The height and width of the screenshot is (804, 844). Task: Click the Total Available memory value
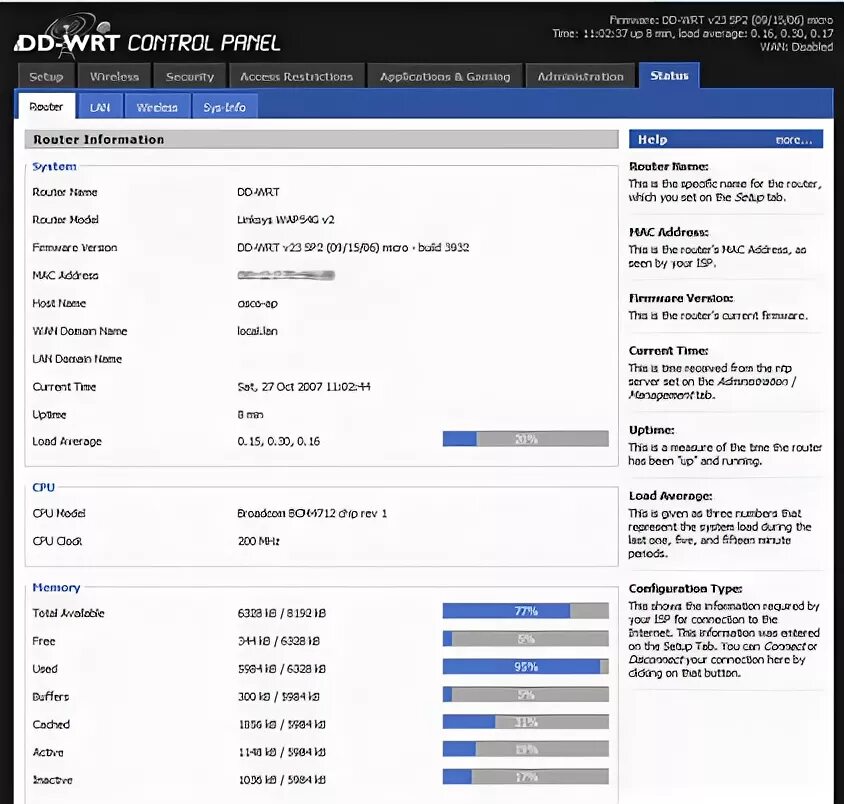click(282, 613)
